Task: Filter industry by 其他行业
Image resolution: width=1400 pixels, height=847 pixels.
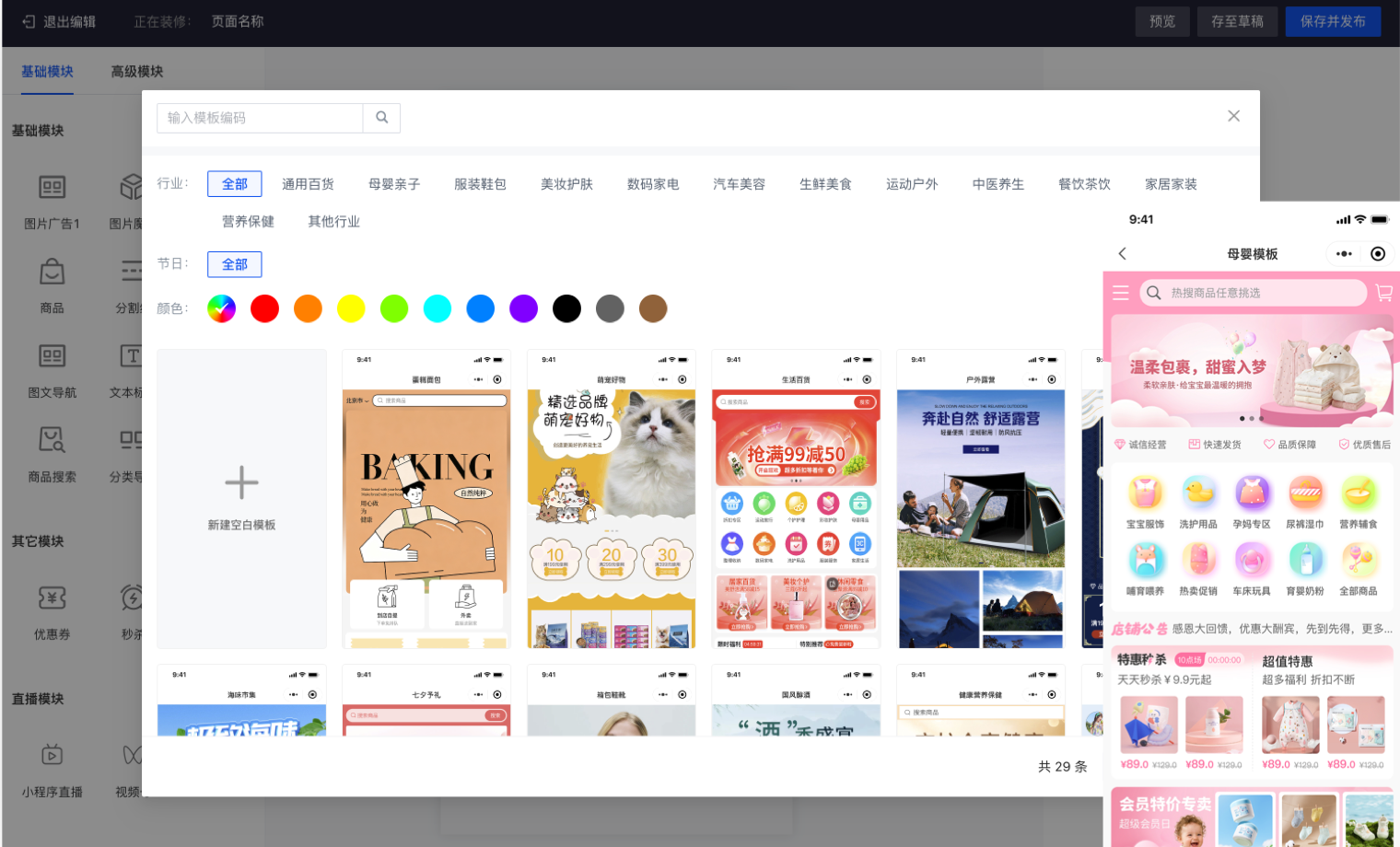Action: (334, 222)
